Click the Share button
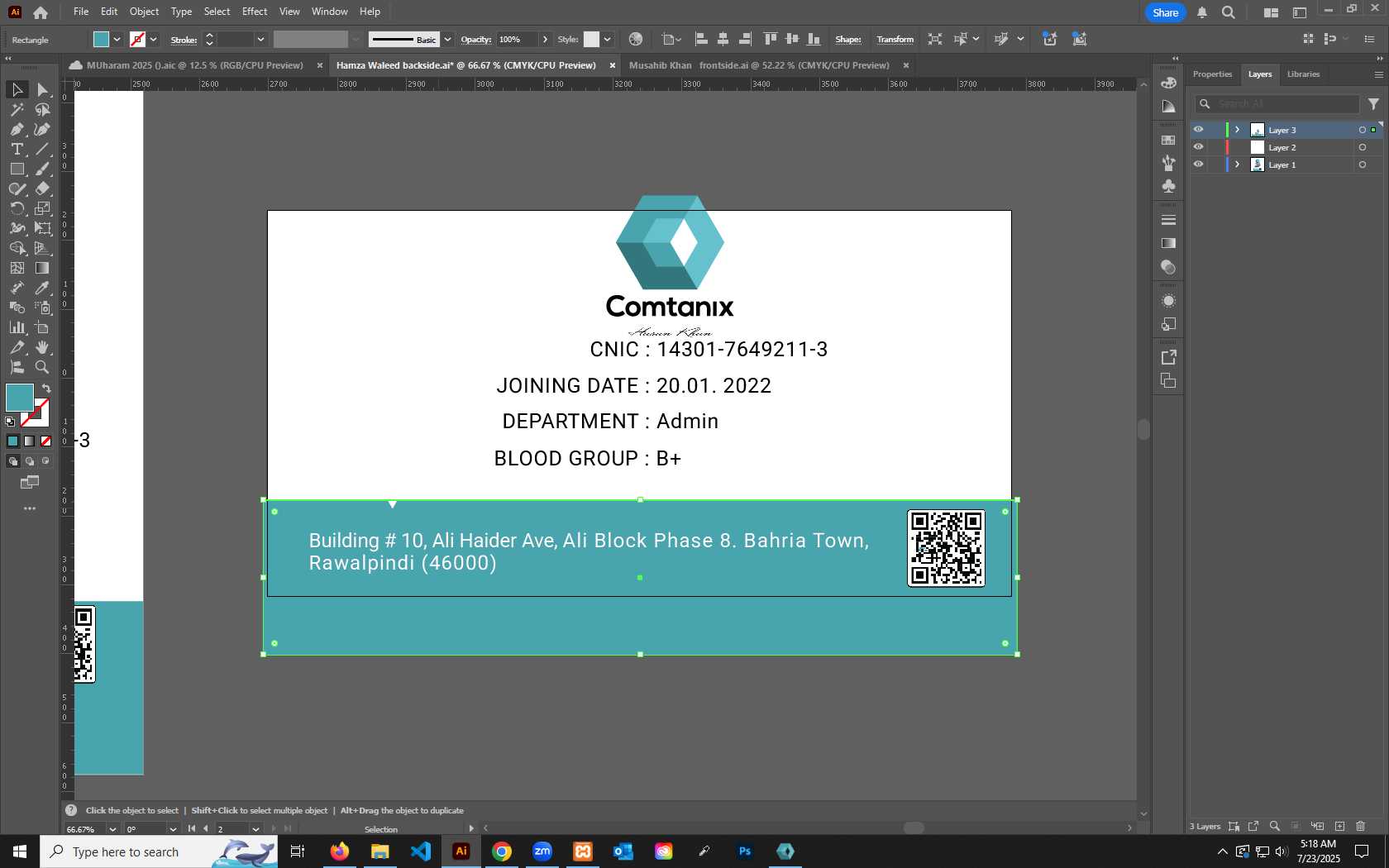 (1165, 12)
